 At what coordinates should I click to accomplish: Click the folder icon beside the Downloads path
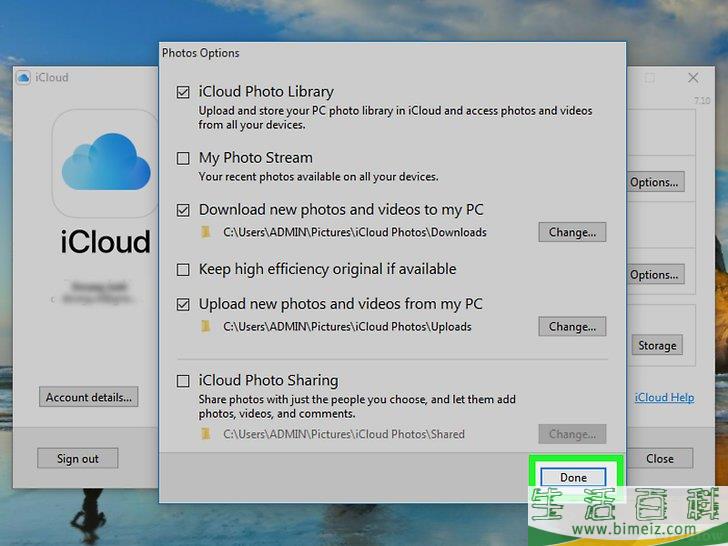tap(206, 232)
